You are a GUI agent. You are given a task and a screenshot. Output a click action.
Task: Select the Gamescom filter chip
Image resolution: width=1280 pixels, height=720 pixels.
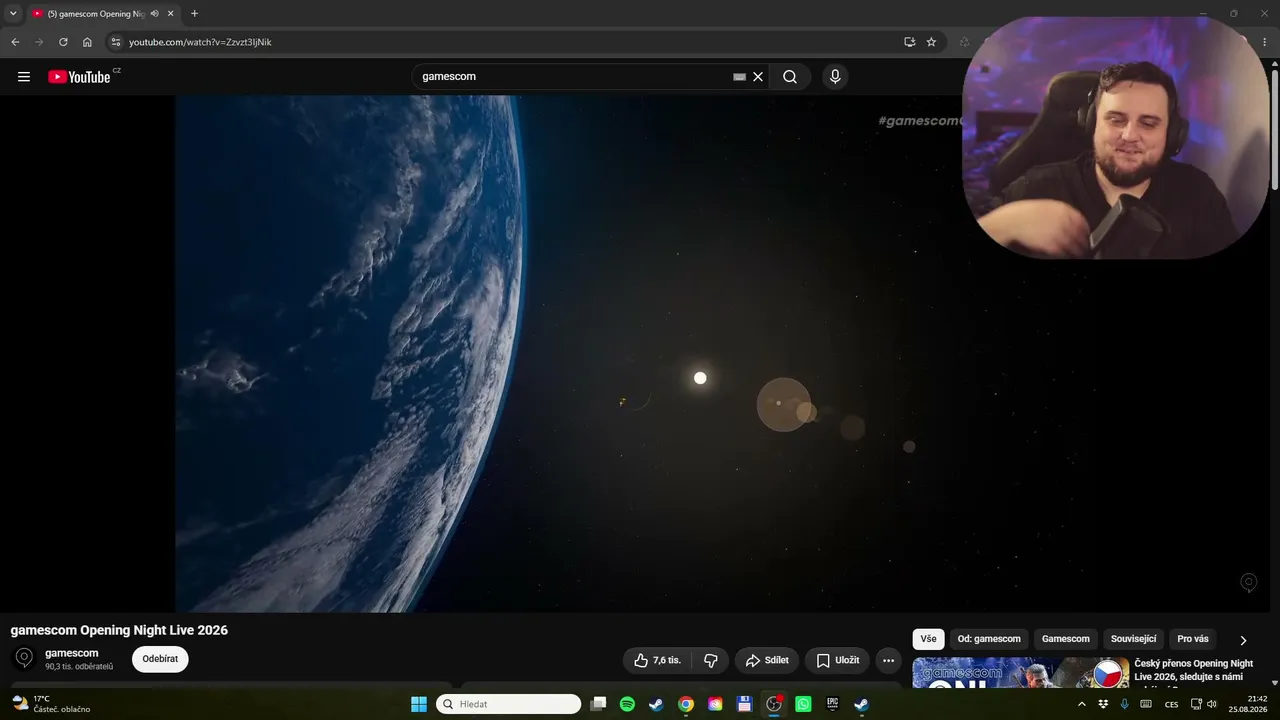point(1066,639)
